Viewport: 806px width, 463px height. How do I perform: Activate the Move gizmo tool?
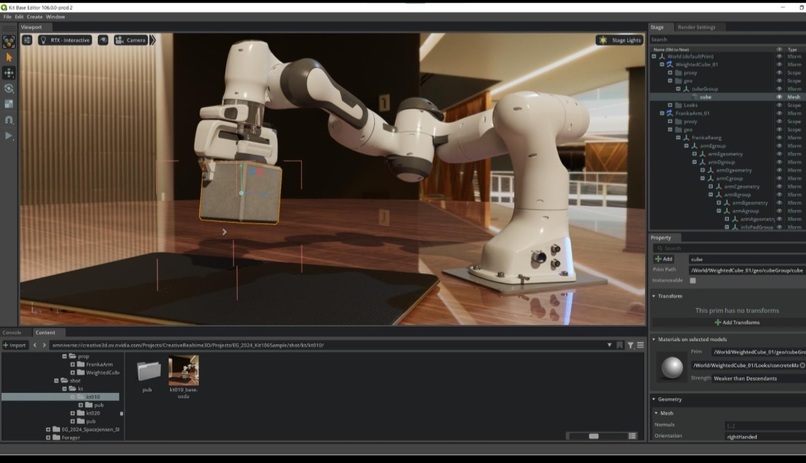9,73
